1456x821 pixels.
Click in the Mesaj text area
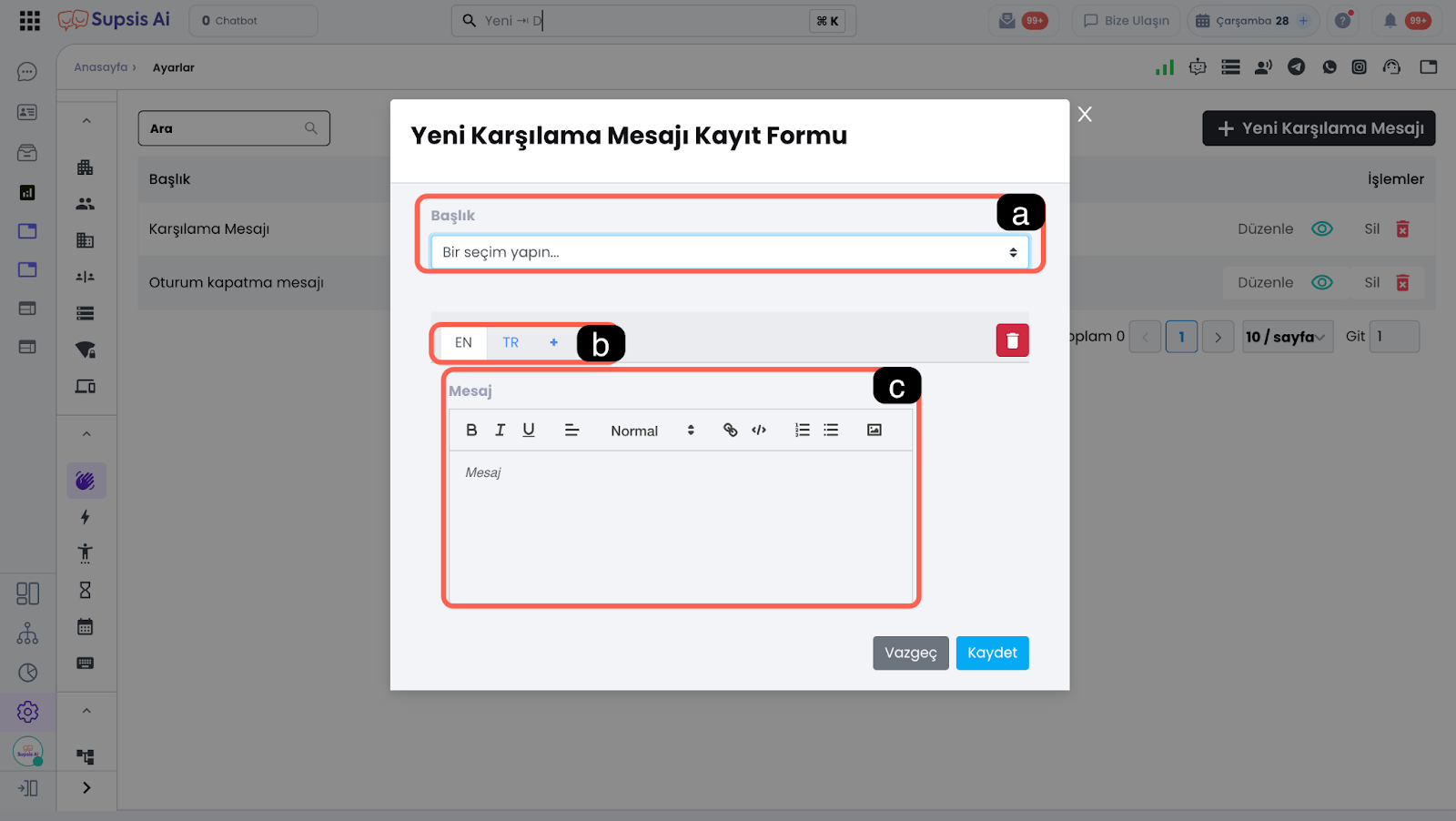[680, 526]
